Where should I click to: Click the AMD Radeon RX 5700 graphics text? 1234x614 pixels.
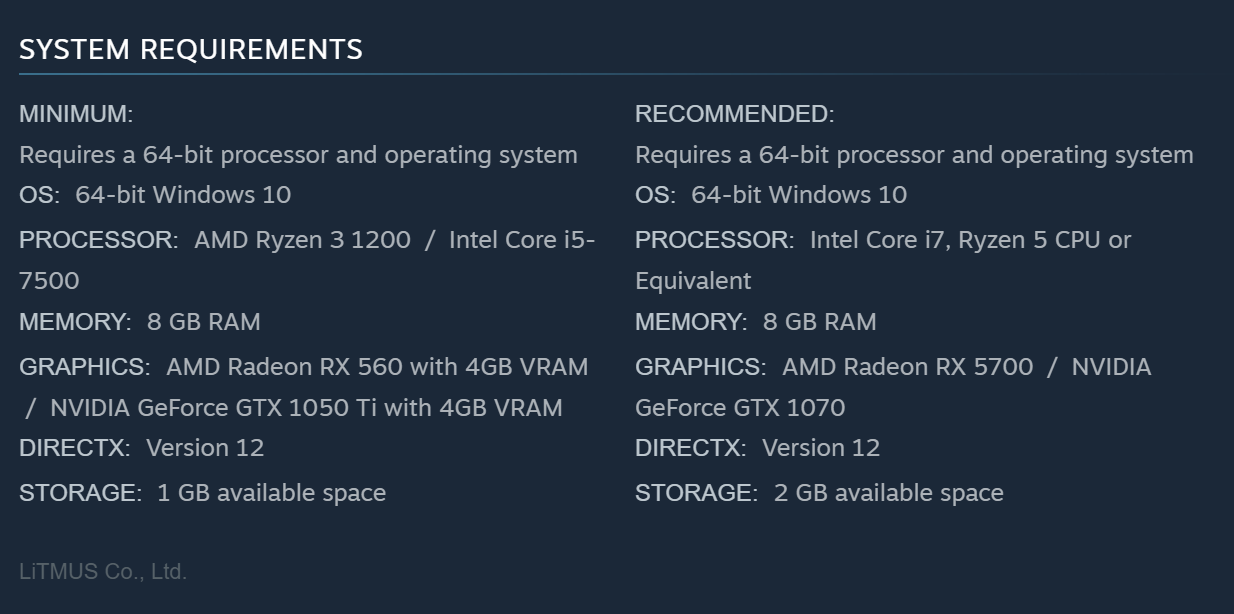907,367
